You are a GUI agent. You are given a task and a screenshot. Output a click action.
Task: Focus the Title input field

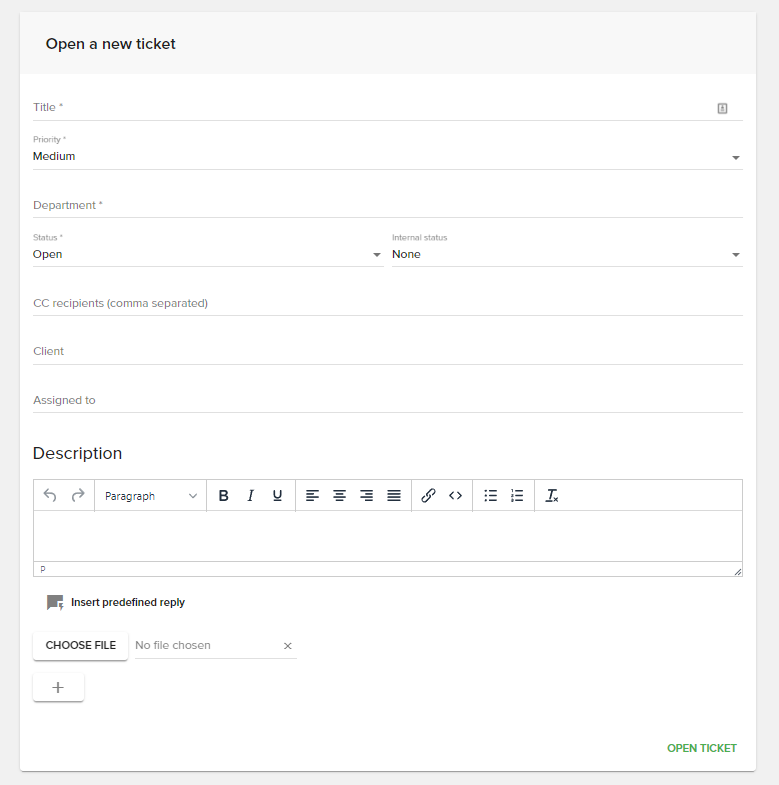coord(370,108)
